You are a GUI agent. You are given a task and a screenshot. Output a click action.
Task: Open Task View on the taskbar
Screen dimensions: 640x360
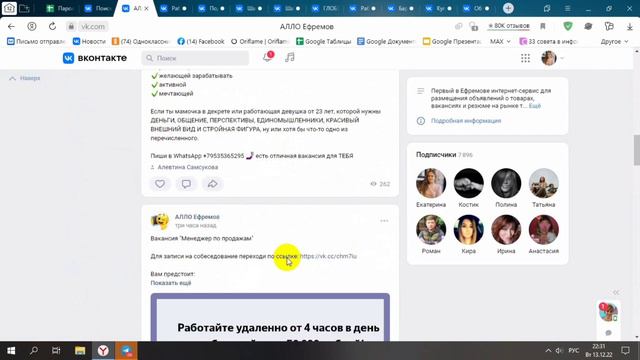pos(56,351)
